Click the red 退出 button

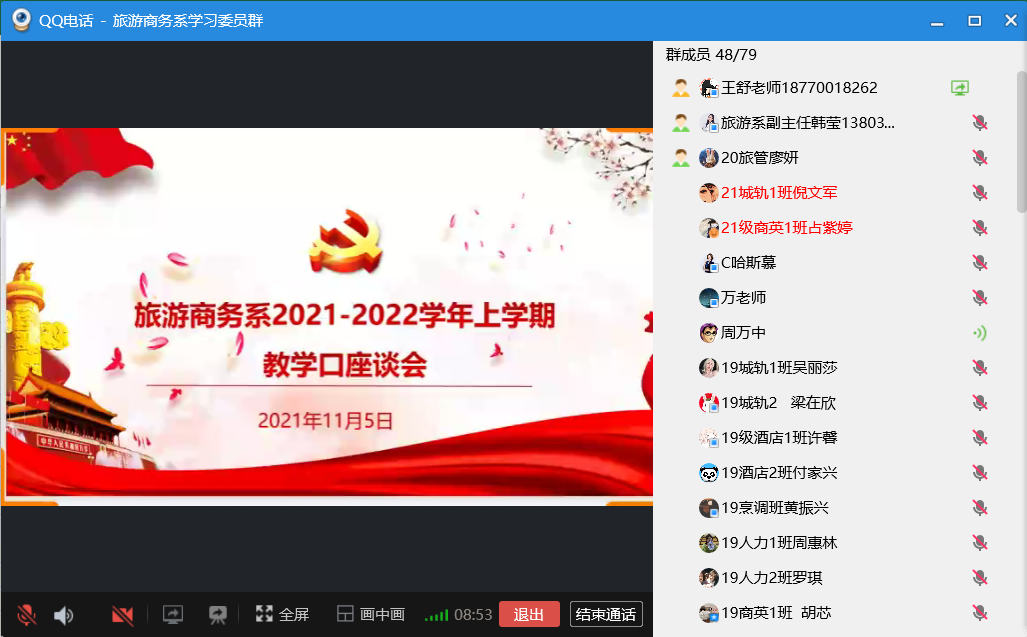point(529,614)
